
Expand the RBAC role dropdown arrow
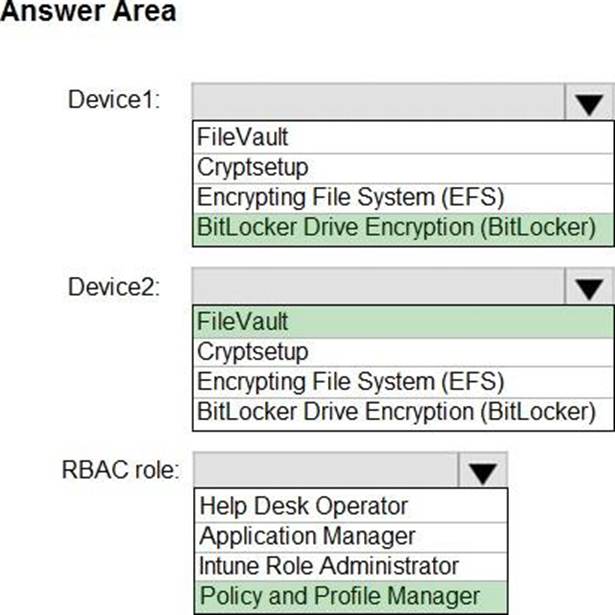[482, 470]
